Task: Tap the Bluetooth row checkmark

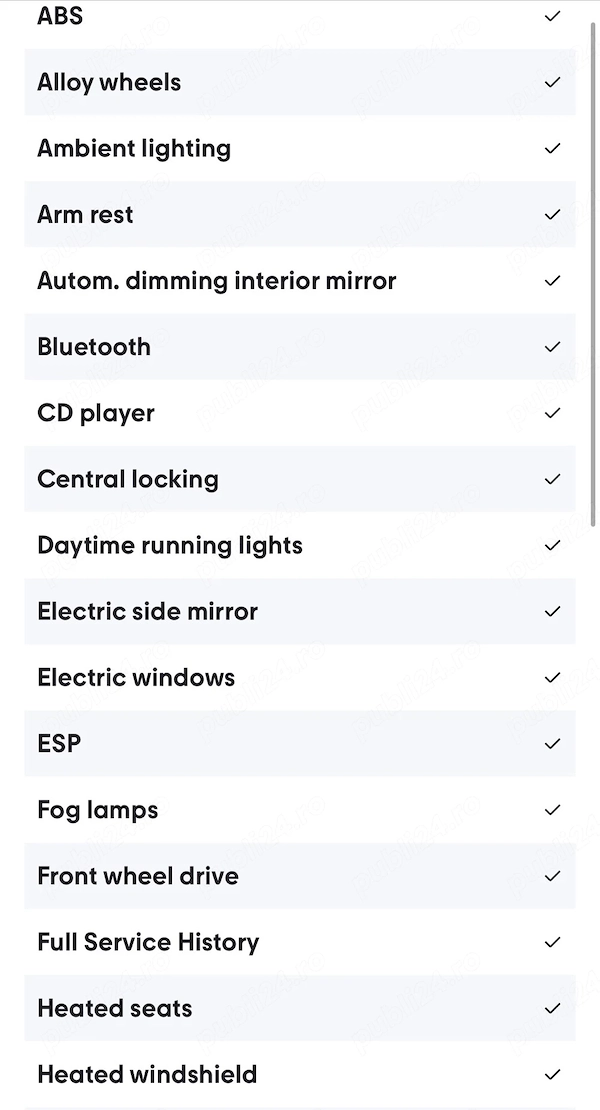Action: click(553, 347)
